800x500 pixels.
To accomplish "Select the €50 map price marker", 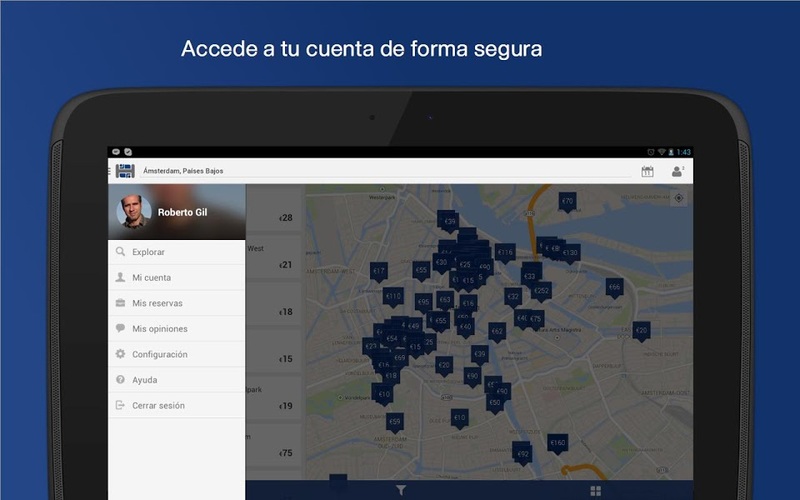I will 495,404.
